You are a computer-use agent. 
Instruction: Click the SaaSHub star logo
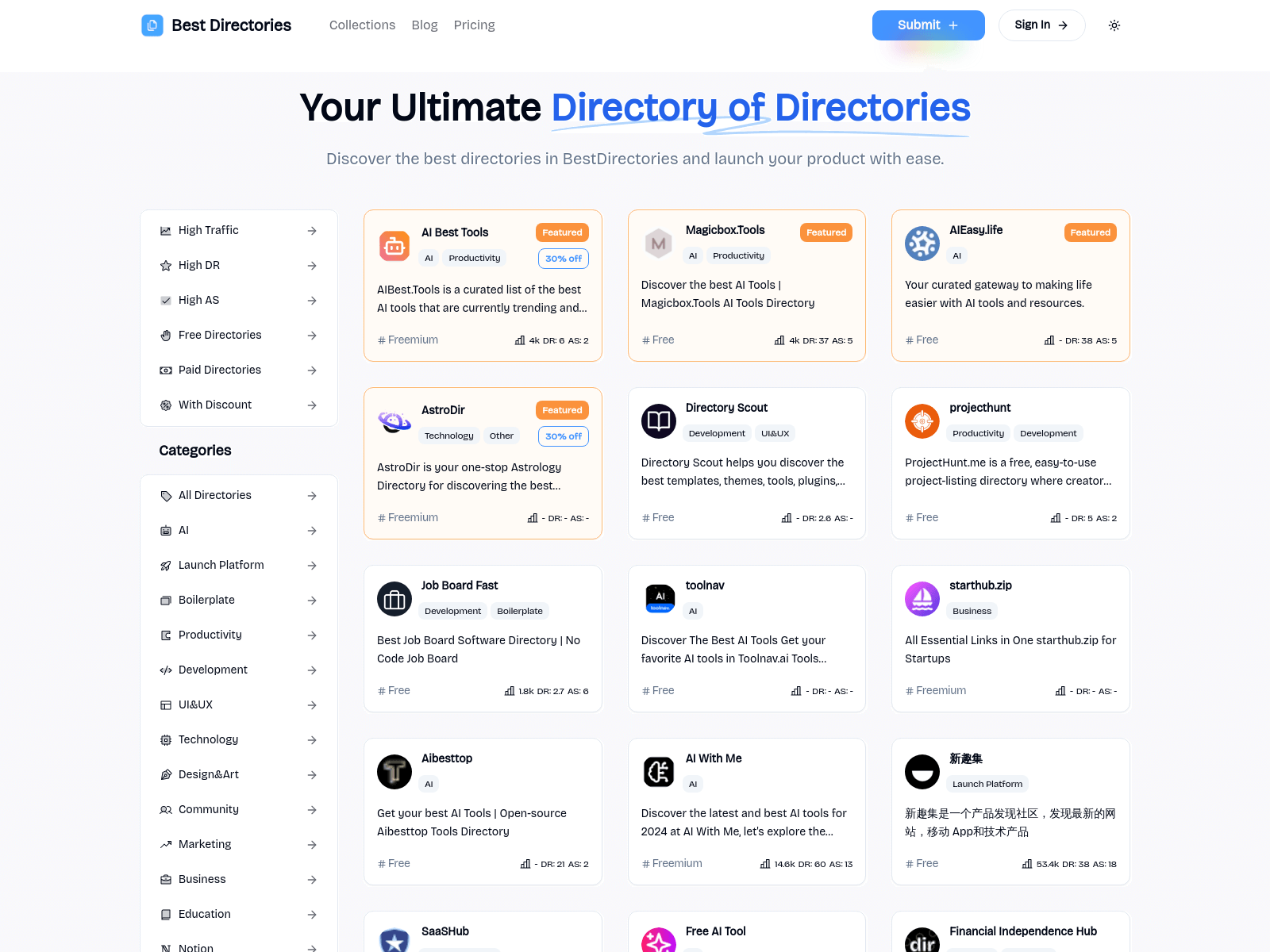click(x=394, y=942)
